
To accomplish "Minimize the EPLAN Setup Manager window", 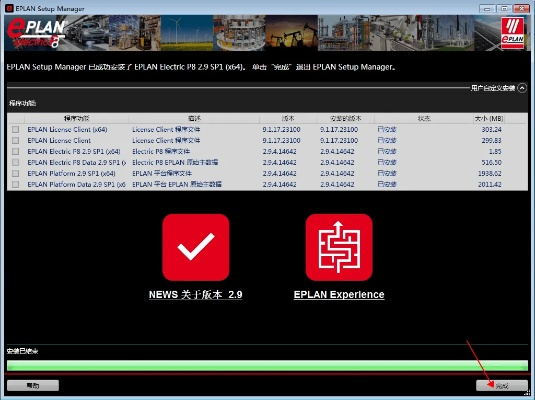I will coord(487,8).
